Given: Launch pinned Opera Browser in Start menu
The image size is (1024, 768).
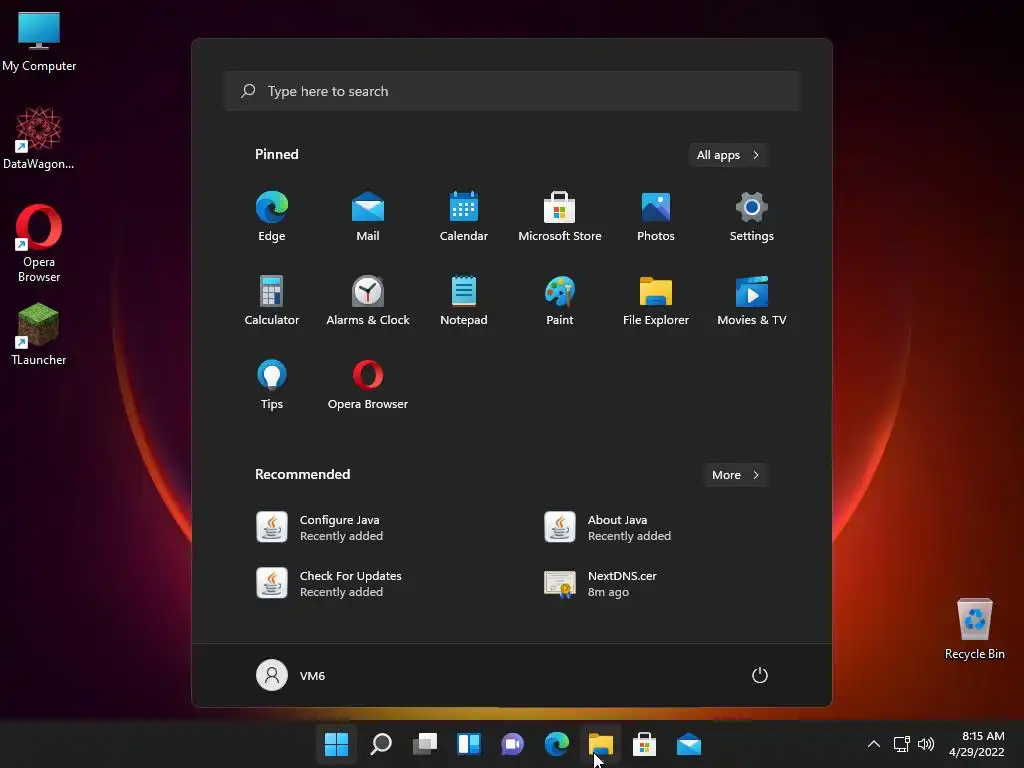Looking at the screenshot, I should click(368, 385).
